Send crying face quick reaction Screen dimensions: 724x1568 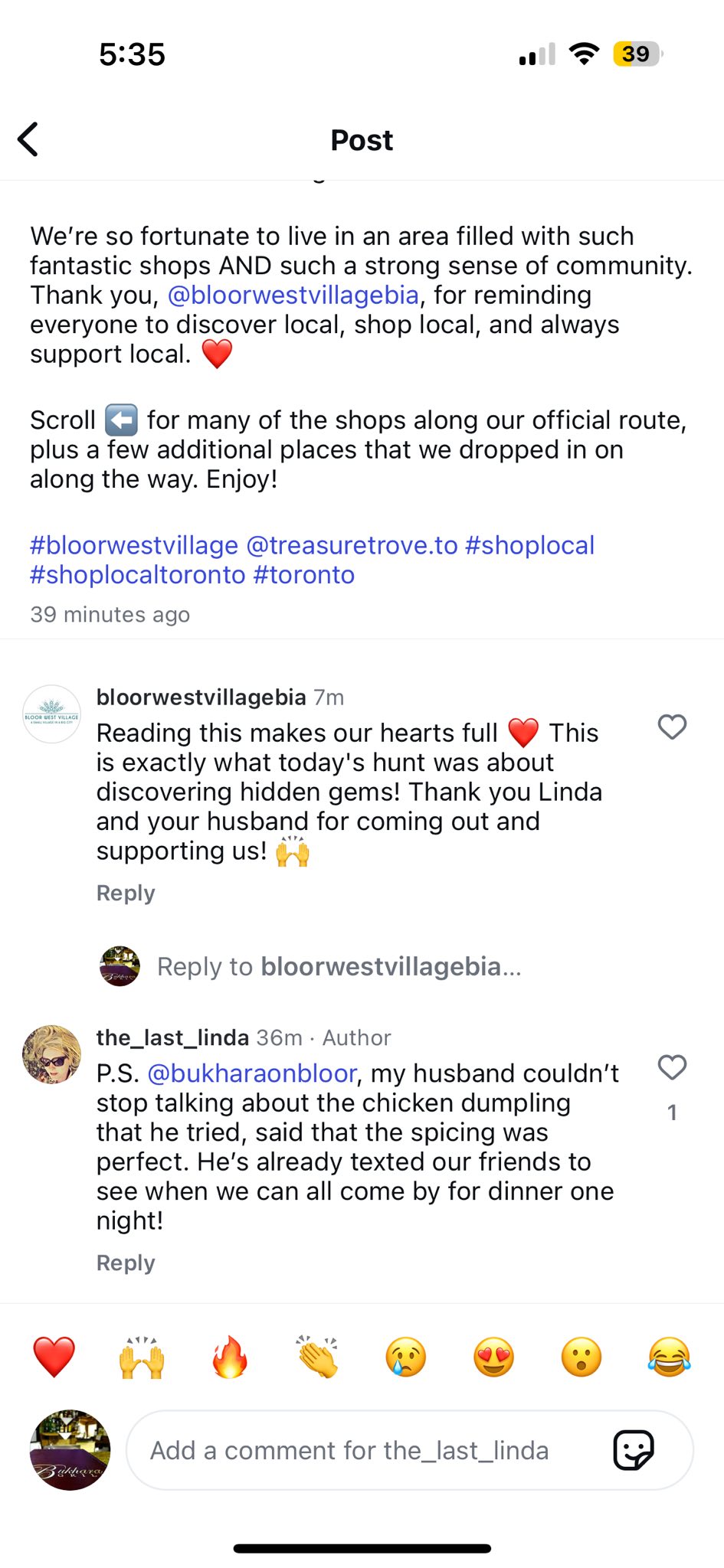point(406,1357)
